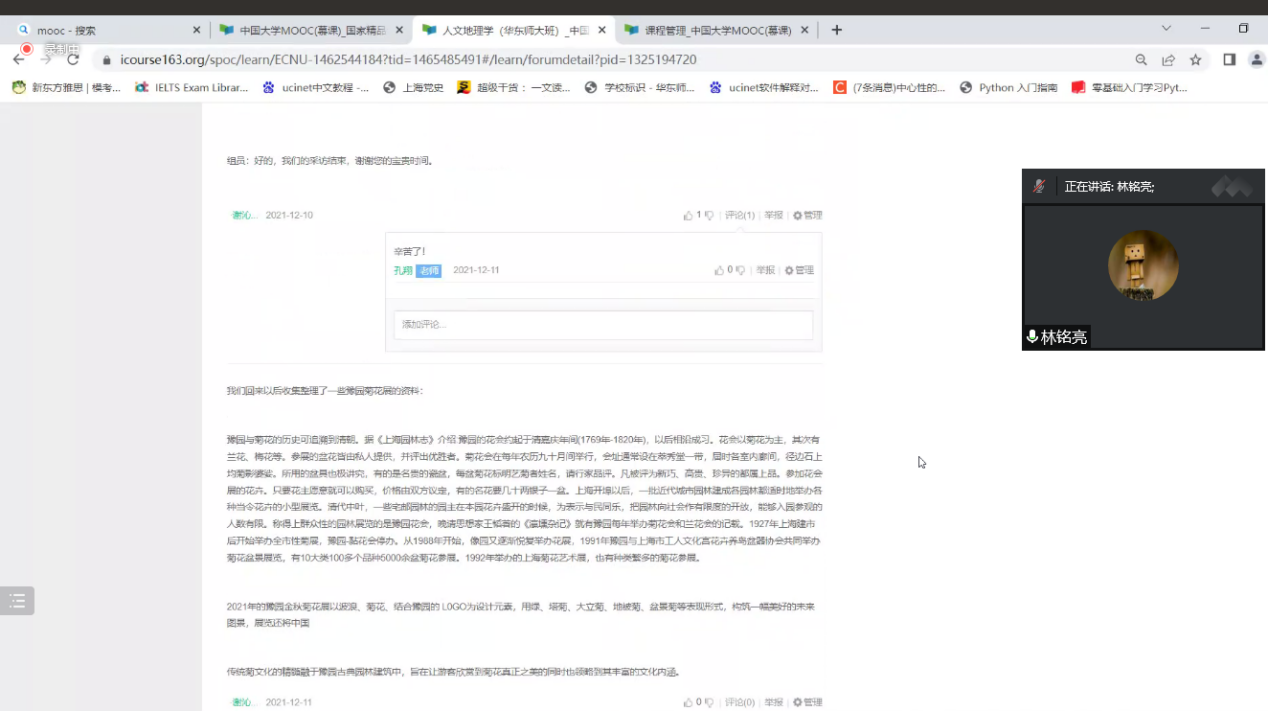Thumbs up the teacher's 辛苦了 comment
The width and height of the screenshot is (1268, 711).
point(718,270)
